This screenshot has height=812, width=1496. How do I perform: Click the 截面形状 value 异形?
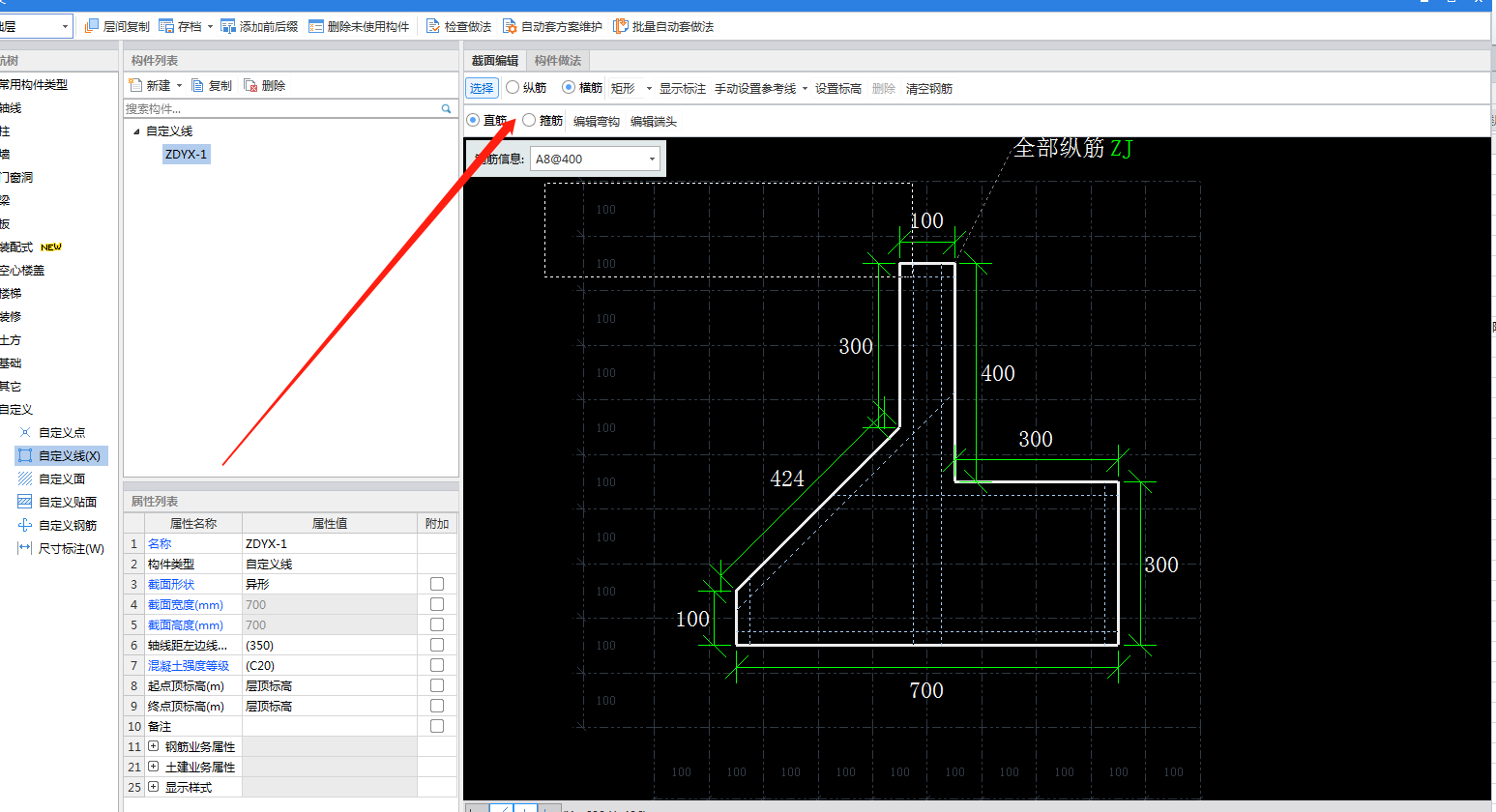[330, 584]
